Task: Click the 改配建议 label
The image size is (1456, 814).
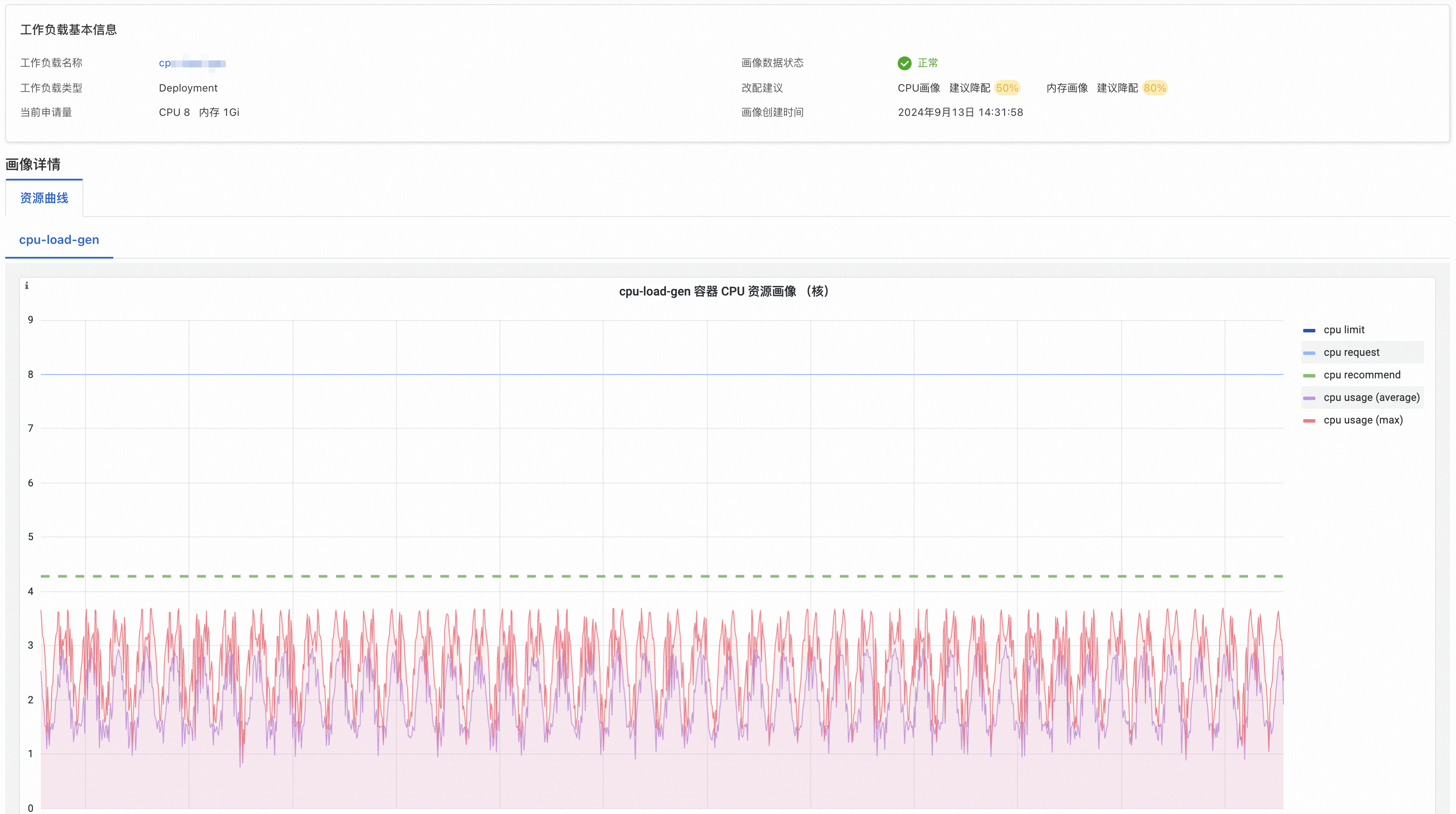Action: tap(762, 88)
